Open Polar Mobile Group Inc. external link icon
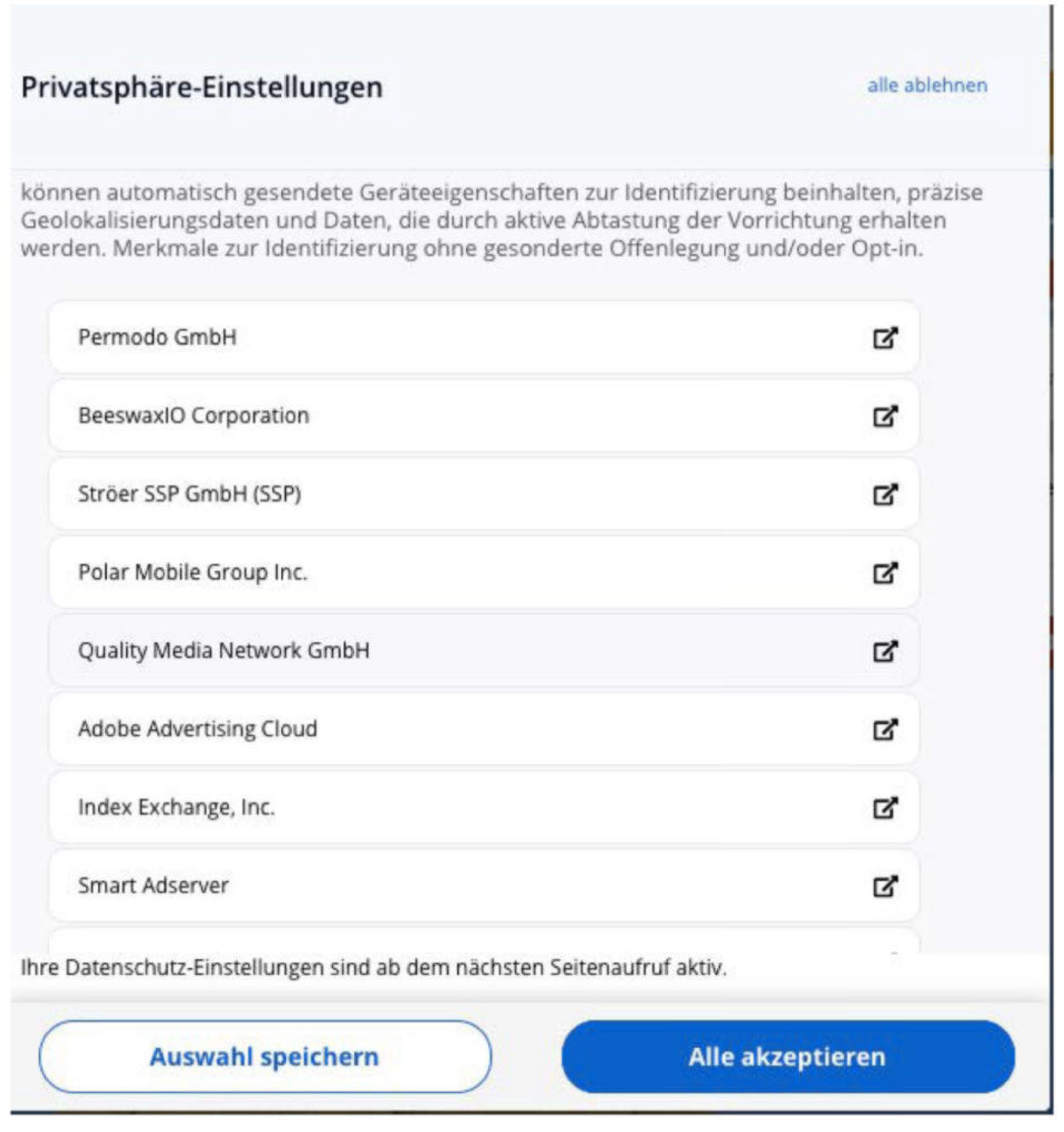 coord(885,573)
